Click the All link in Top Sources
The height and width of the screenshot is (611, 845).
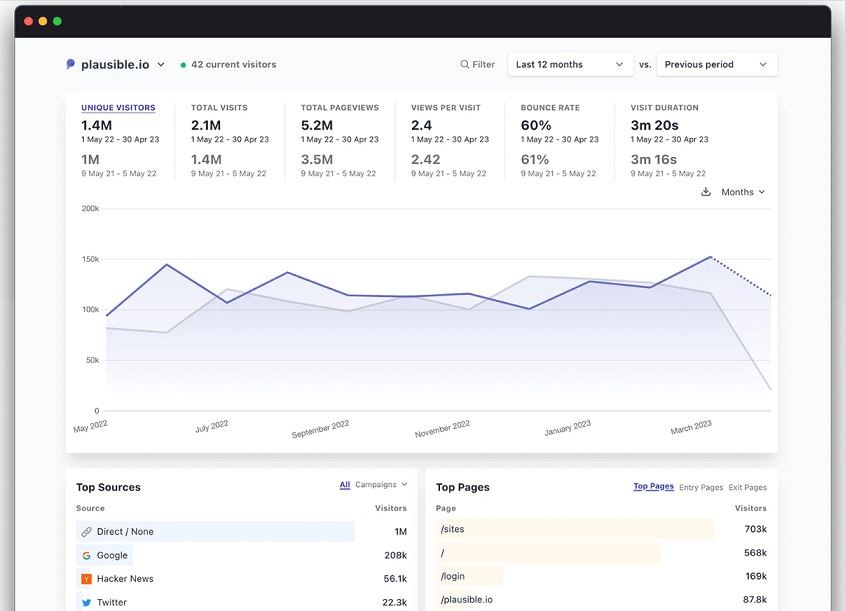coord(344,485)
